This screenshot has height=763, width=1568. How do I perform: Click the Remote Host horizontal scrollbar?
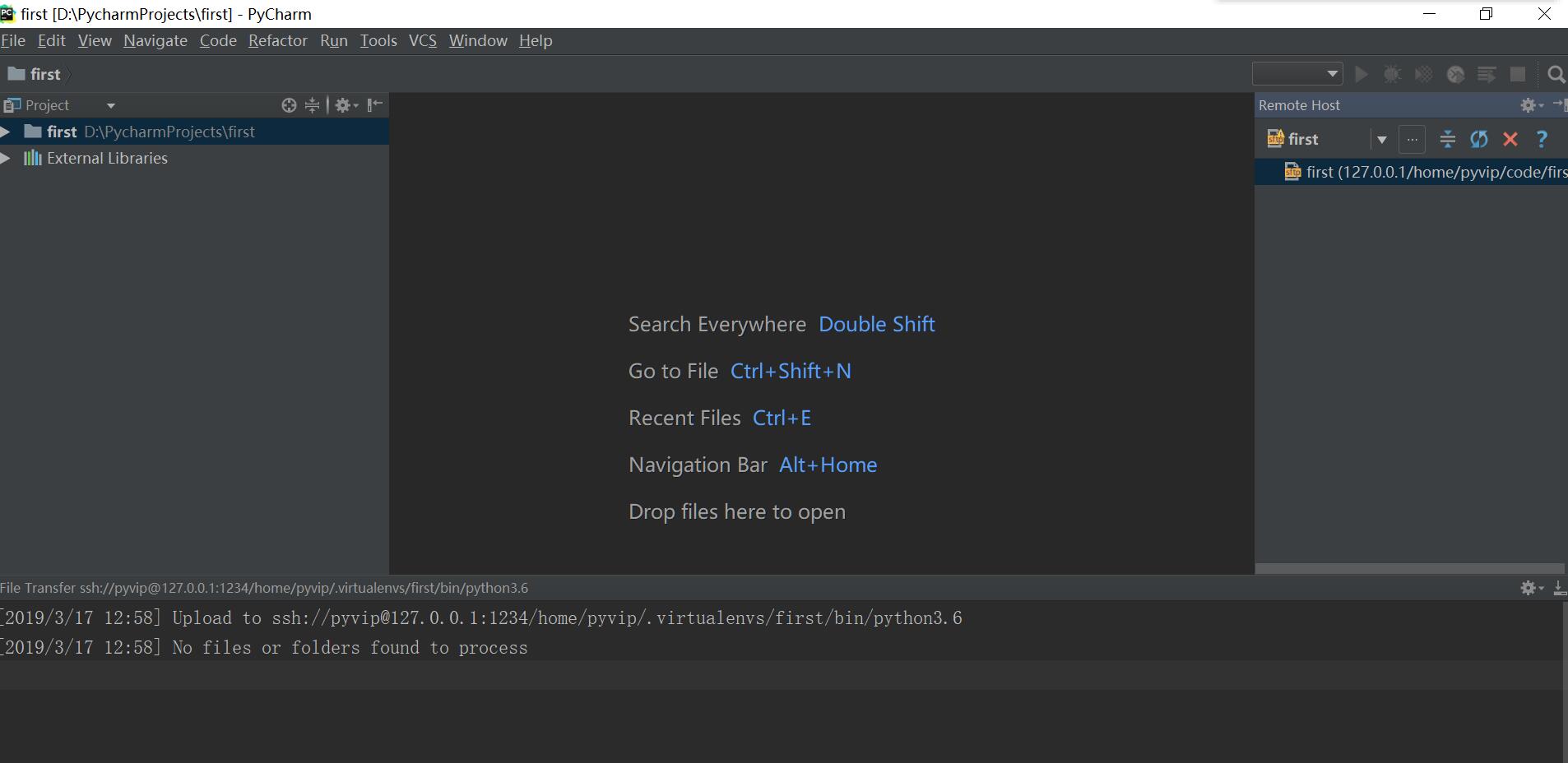(x=1409, y=568)
